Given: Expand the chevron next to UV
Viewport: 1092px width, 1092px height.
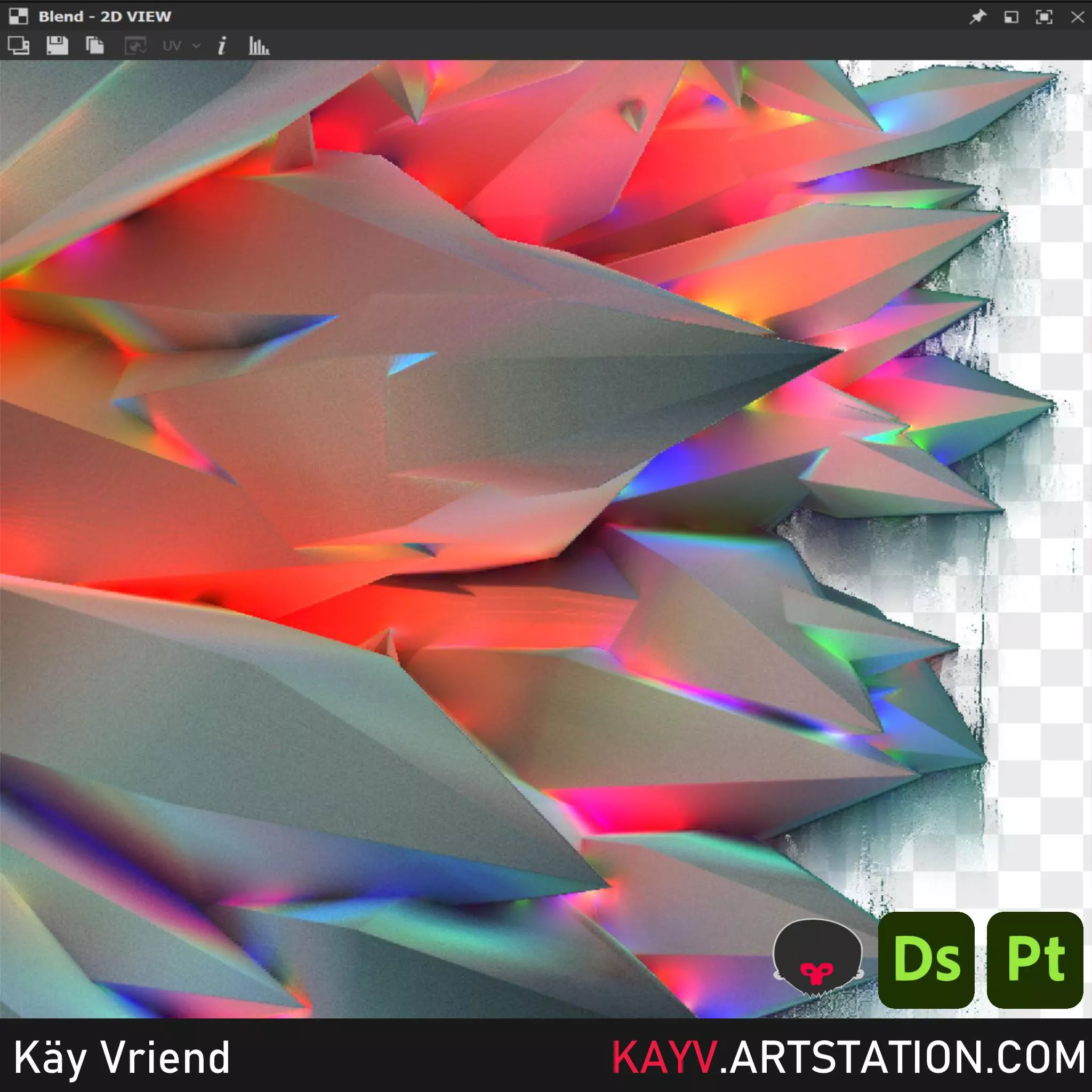Looking at the screenshot, I should tap(197, 46).
